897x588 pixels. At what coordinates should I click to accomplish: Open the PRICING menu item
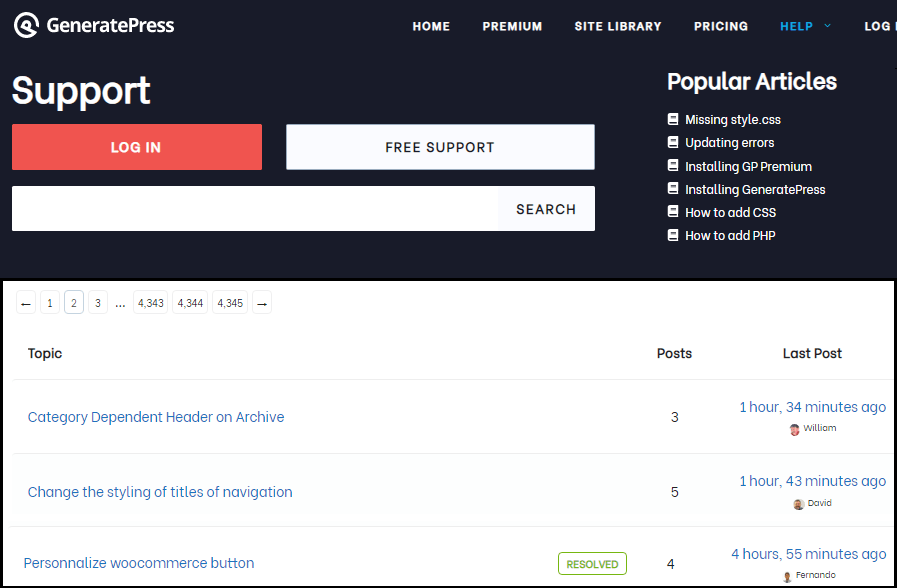click(x=721, y=26)
